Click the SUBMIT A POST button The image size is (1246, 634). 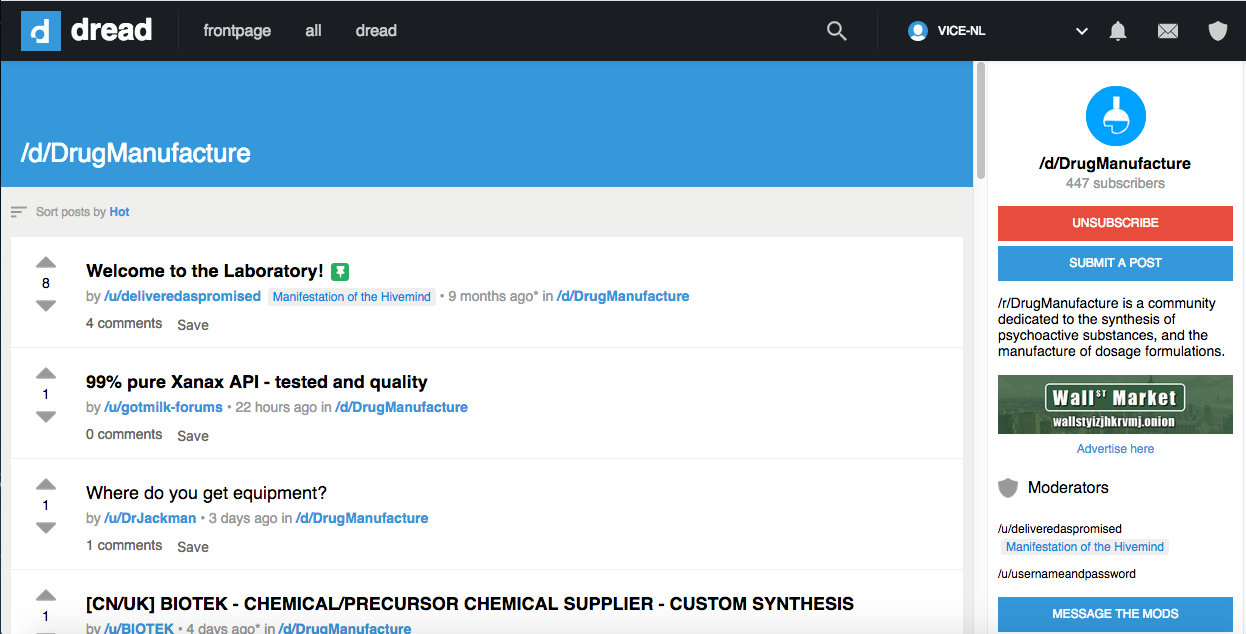1115,263
